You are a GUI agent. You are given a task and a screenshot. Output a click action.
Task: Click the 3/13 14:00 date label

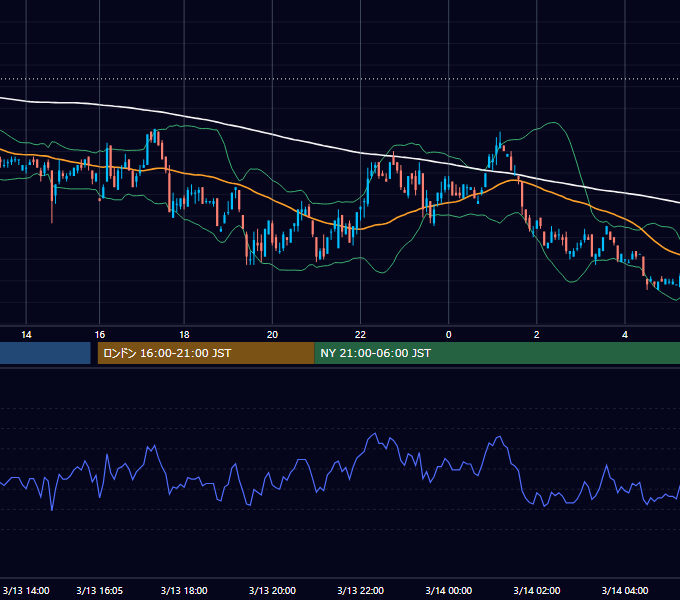click(x=26, y=590)
